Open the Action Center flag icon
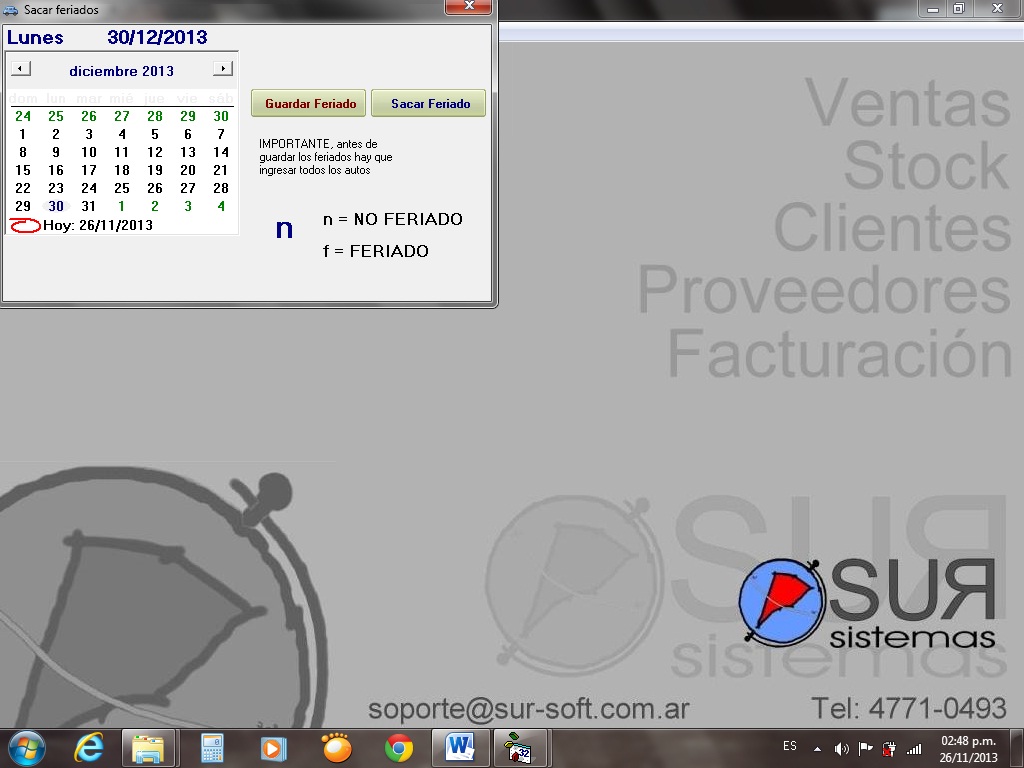Screen dimensions: 1024x768 (865, 749)
